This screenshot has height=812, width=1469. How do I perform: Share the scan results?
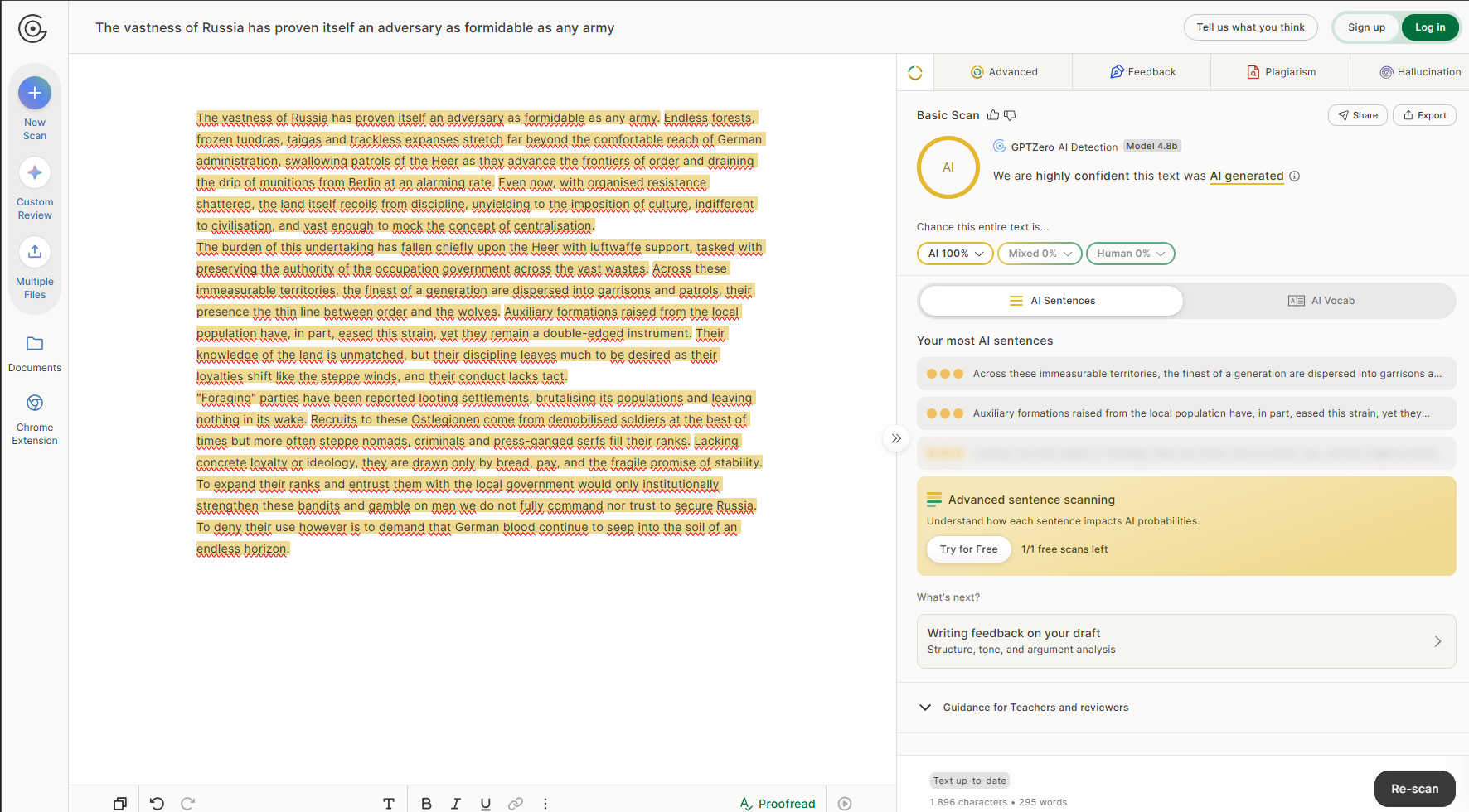click(x=1357, y=115)
